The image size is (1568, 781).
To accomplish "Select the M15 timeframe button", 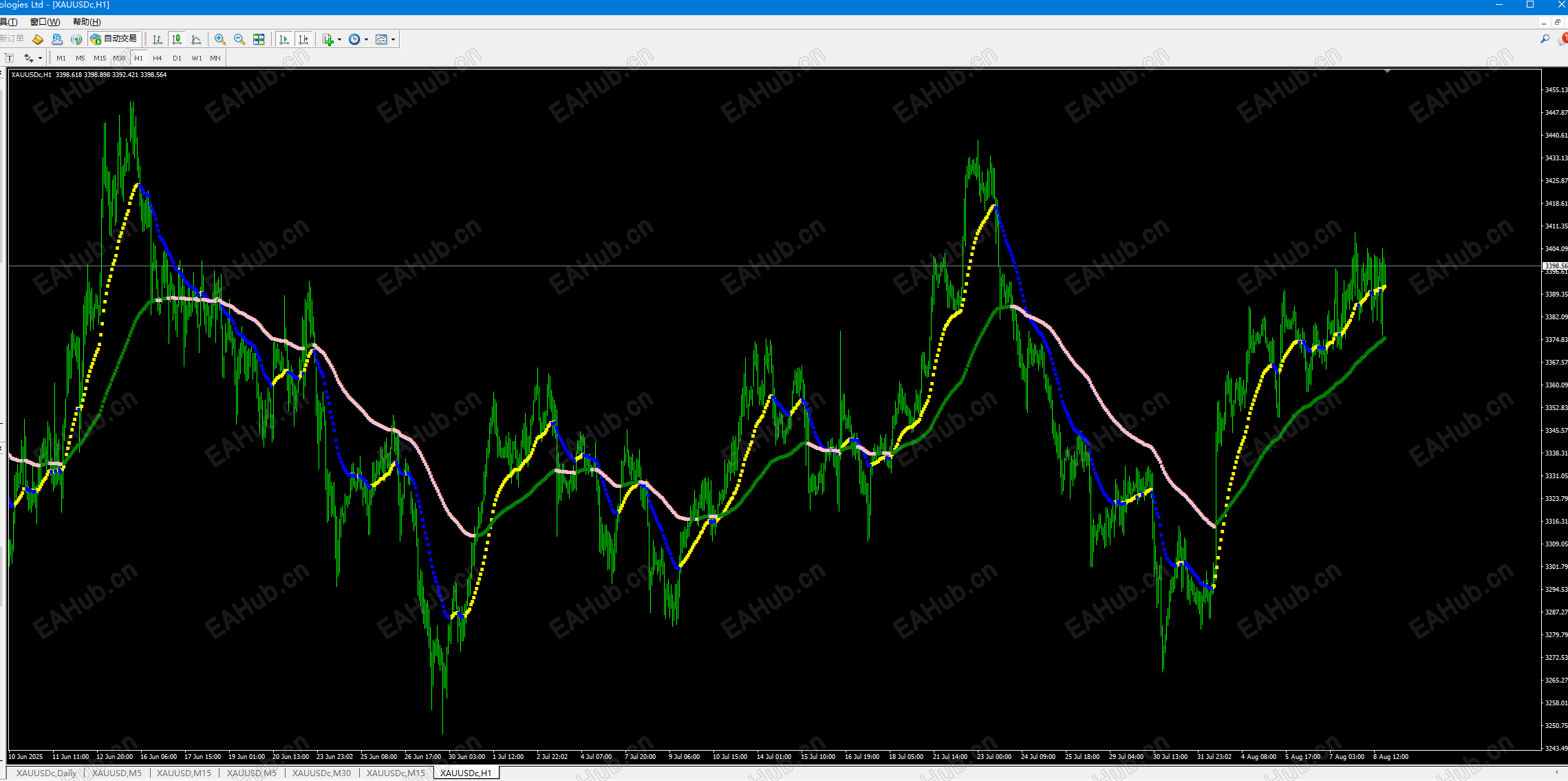I will coord(100,58).
